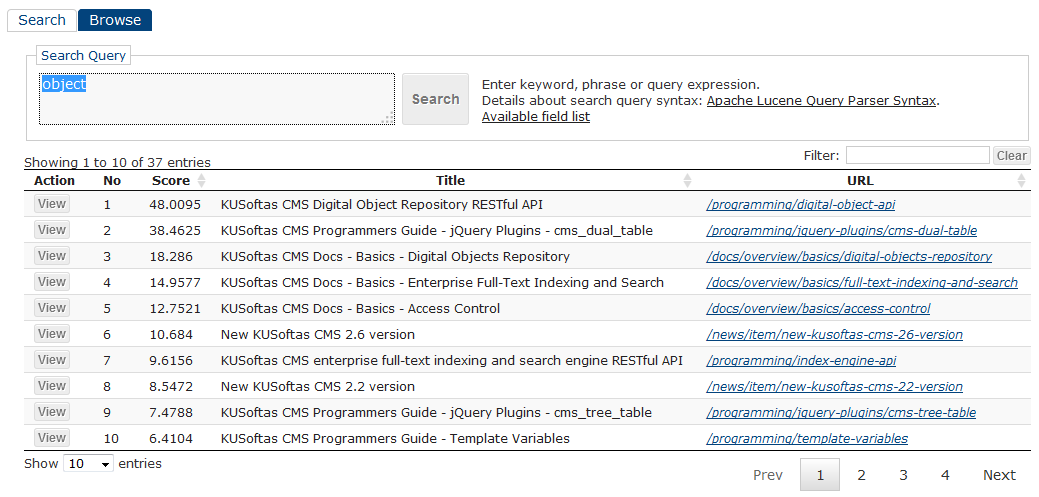View entry number 10 Template Variables
Viewport: 1039px width, 497px height.
pyautogui.click(x=52, y=437)
